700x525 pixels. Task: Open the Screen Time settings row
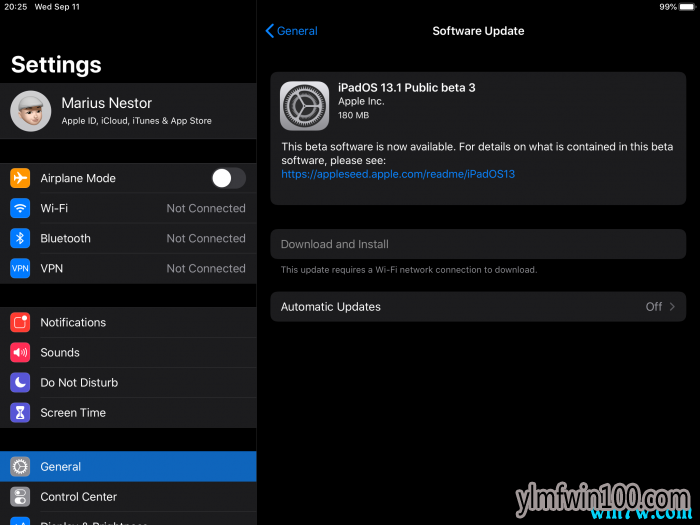pos(128,413)
